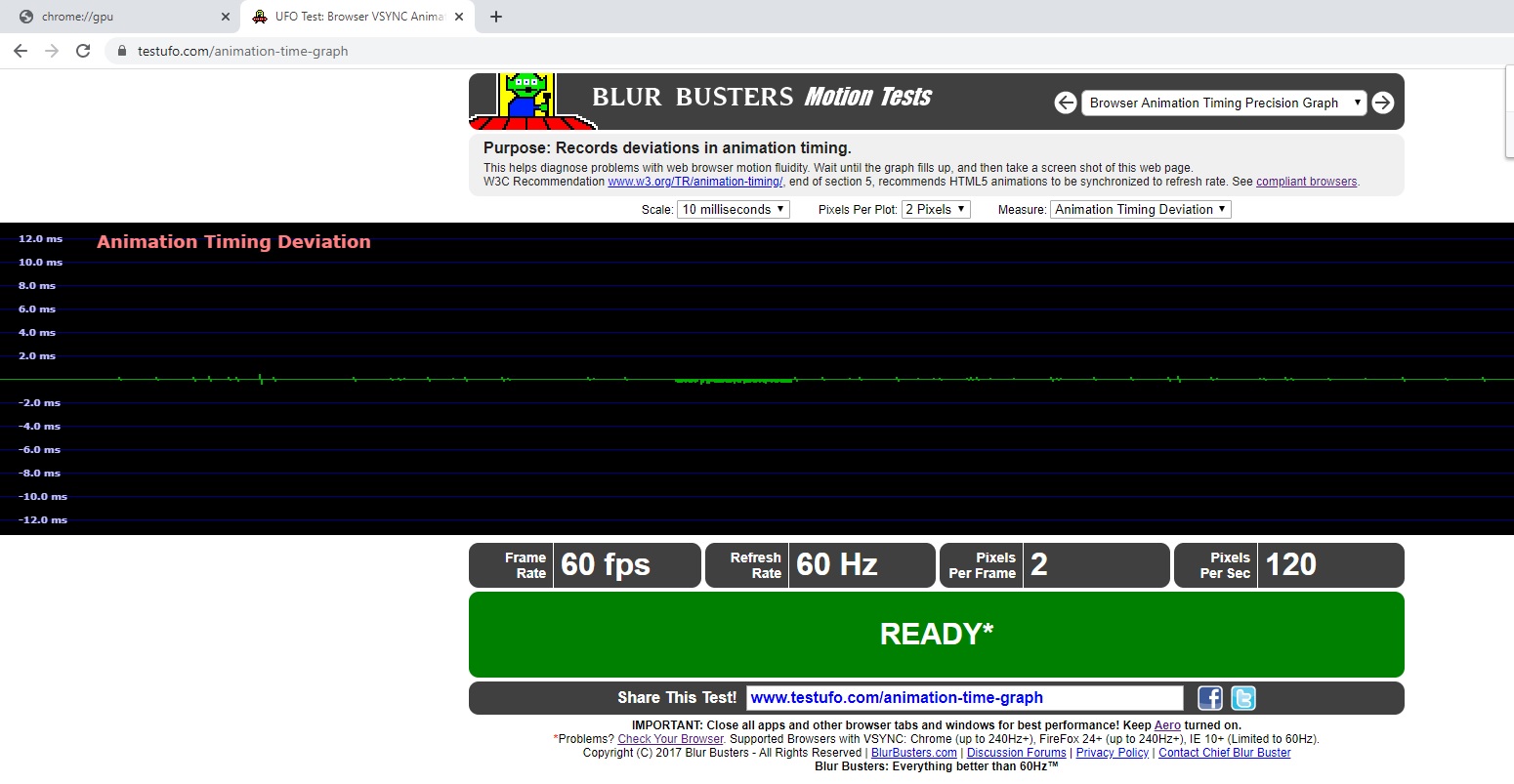Click the padlock site info icon

coord(122,51)
